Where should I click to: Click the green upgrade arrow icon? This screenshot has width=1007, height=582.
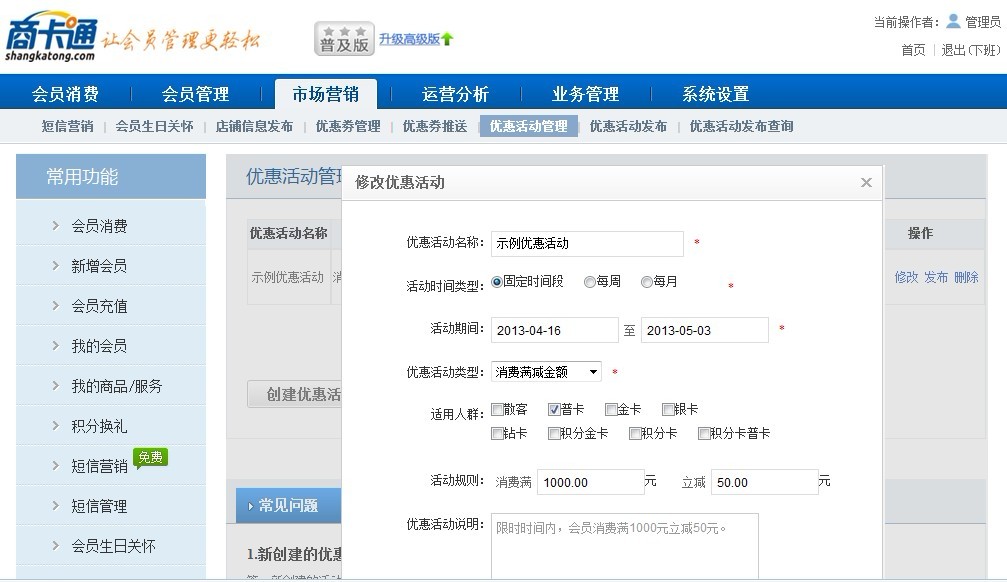click(448, 40)
